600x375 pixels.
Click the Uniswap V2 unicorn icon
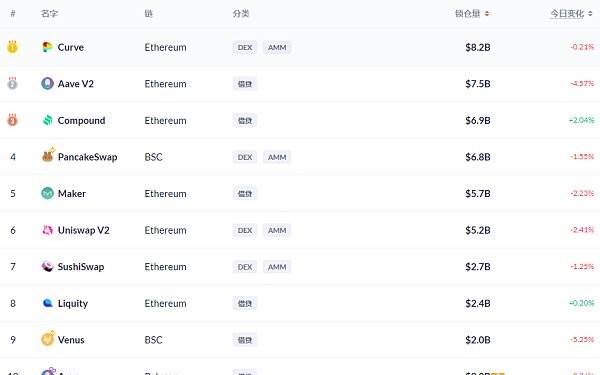point(47,230)
